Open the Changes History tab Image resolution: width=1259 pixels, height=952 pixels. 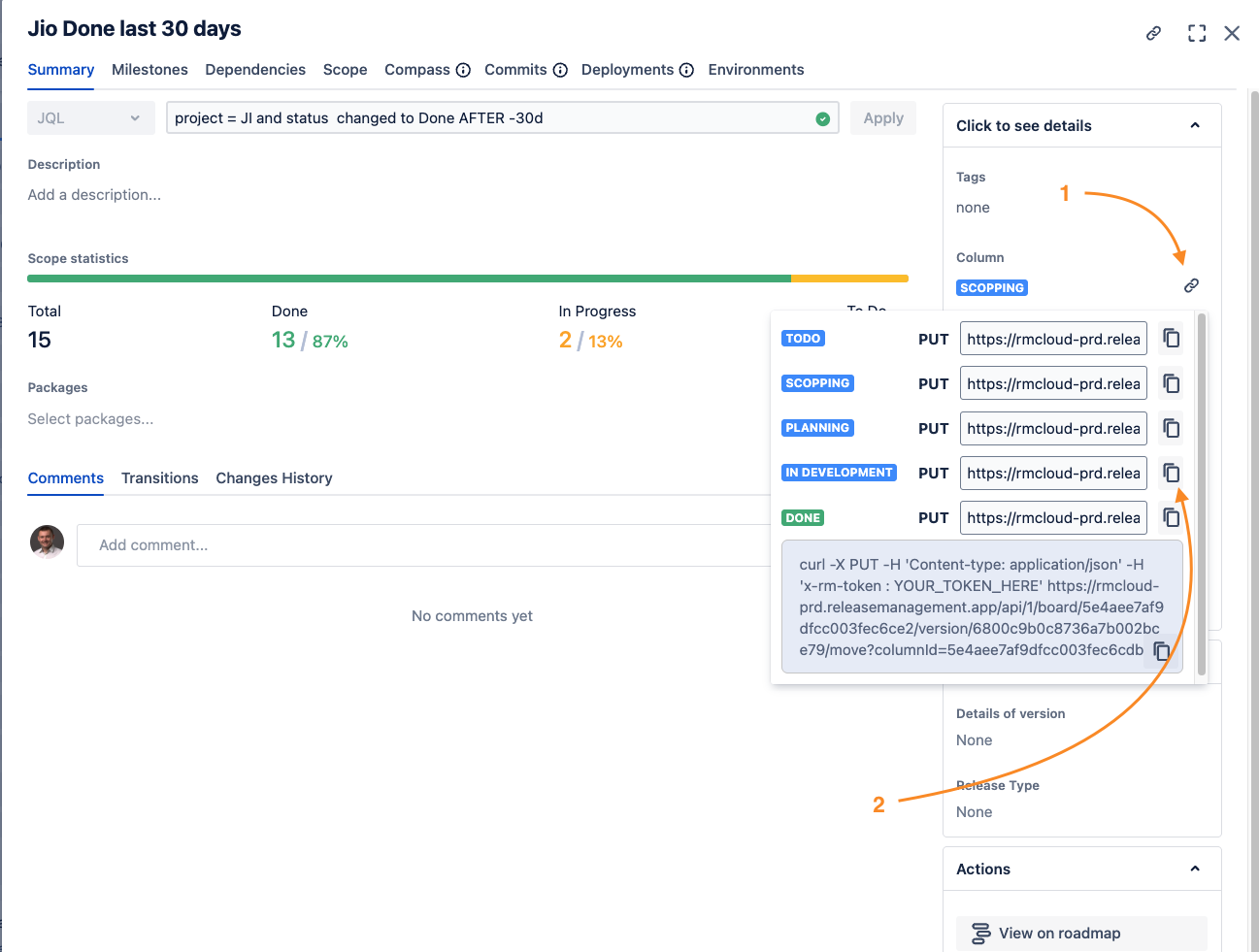pos(274,478)
